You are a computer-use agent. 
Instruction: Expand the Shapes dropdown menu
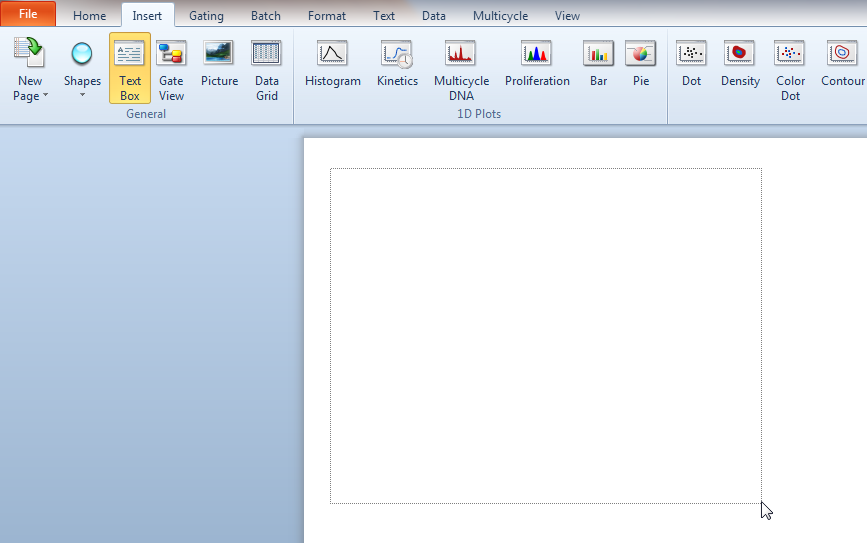(x=82, y=88)
